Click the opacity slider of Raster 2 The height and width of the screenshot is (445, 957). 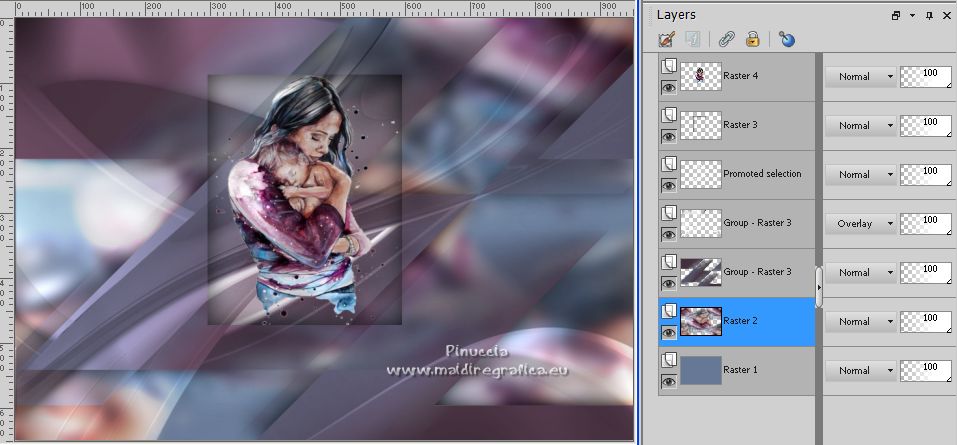click(925, 321)
